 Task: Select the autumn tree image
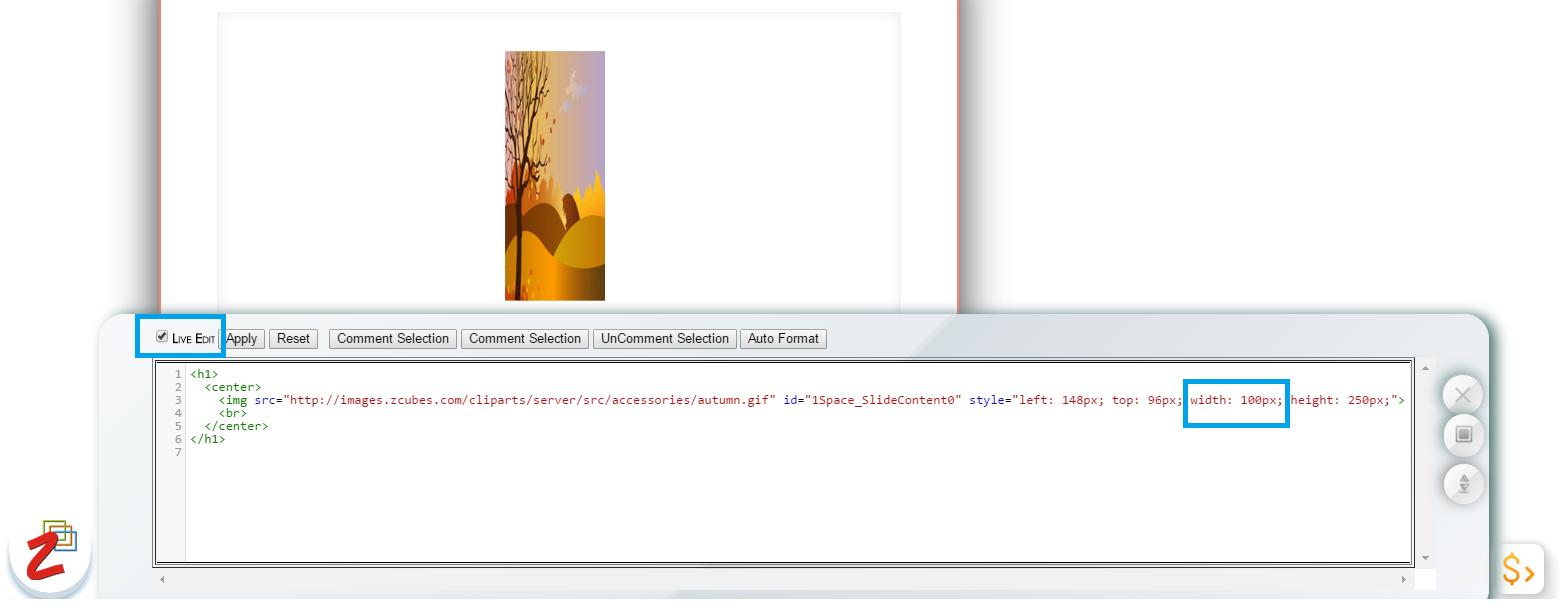click(x=554, y=175)
